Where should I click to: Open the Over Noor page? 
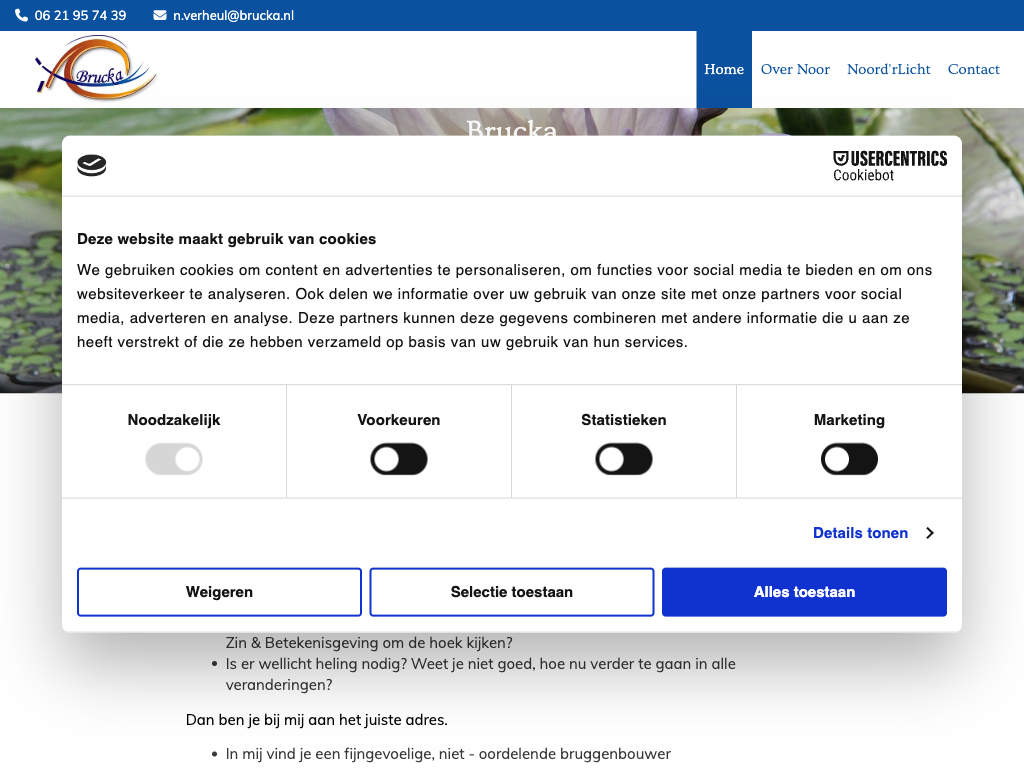tap(795, 69)
